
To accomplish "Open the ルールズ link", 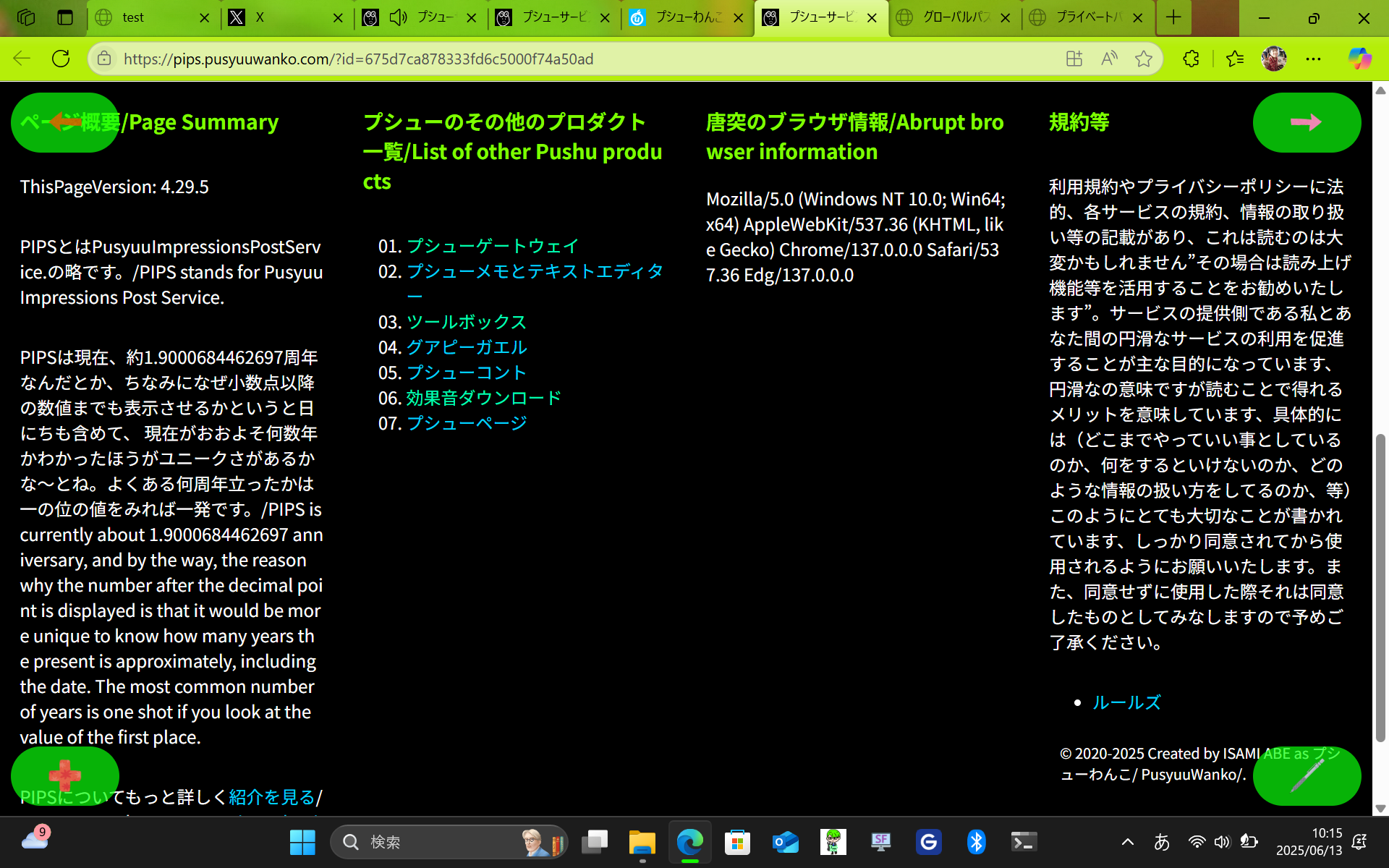I will (1126, 702).
